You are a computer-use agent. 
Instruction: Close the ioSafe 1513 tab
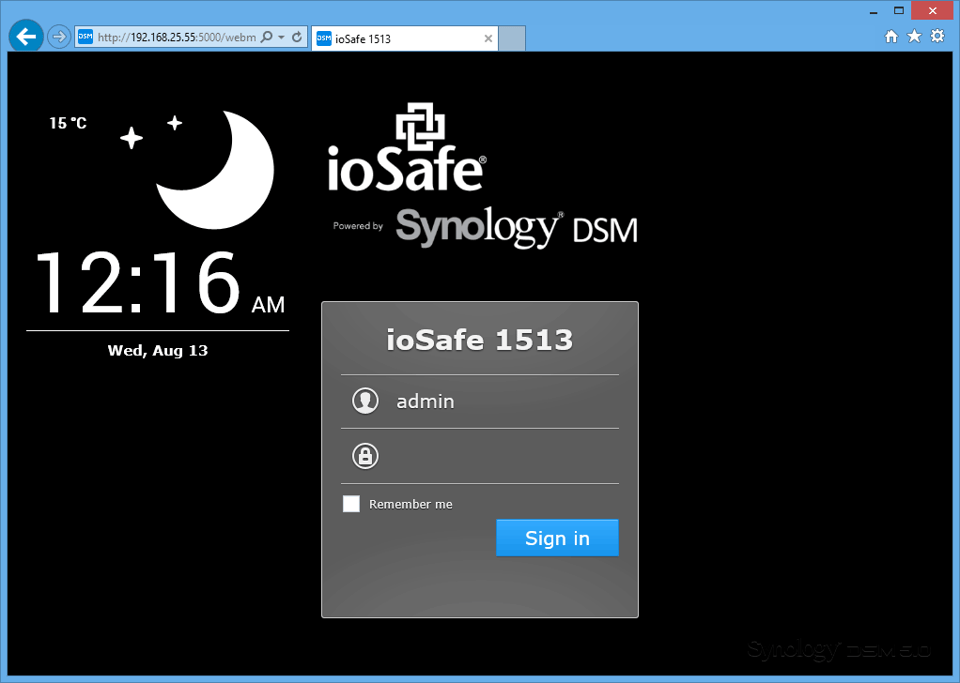pyautogui.click(x=488, y=39)
